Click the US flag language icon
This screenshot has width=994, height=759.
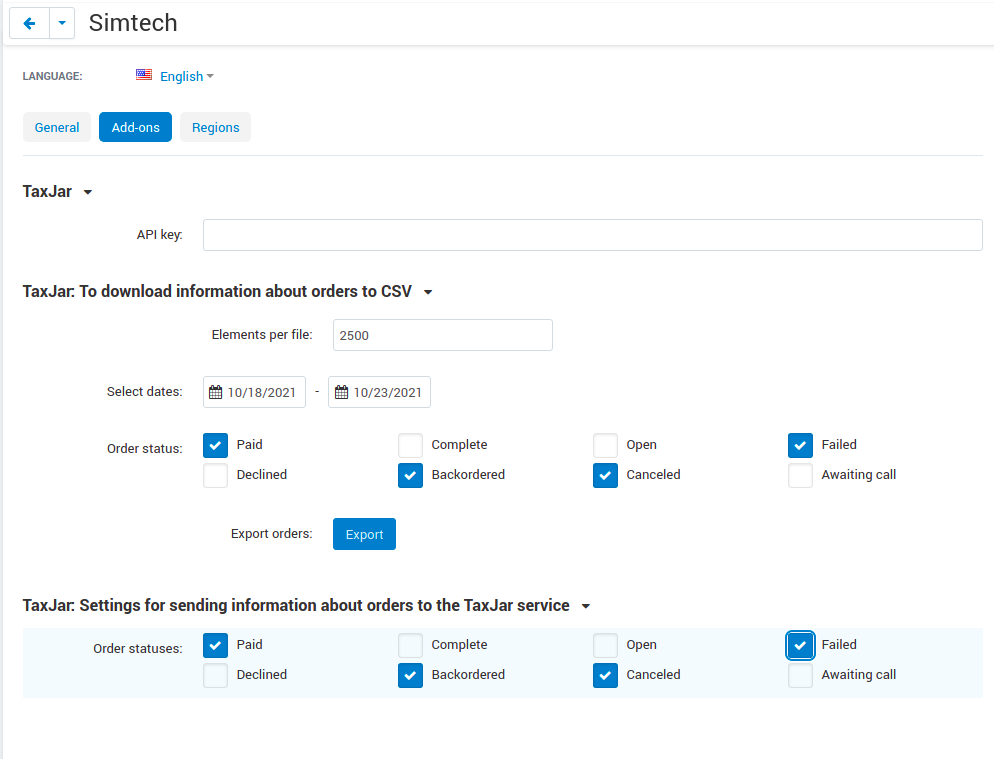pos(144,75)
